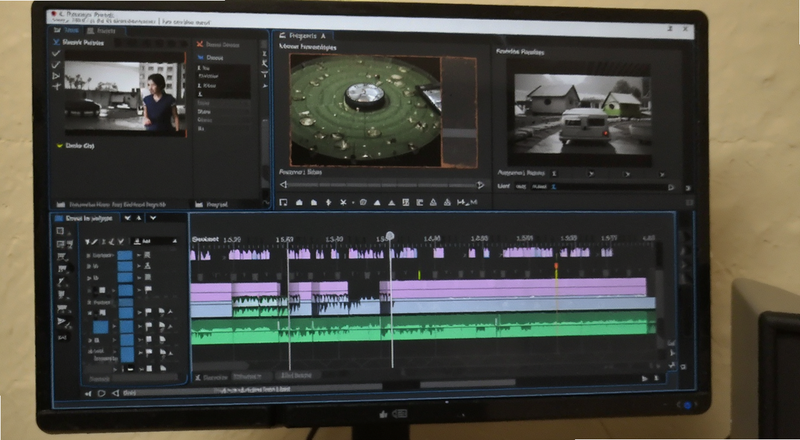The image size is (800, 440).
Task: Click the van and houses preview on the right
Action: pos(582,113)
